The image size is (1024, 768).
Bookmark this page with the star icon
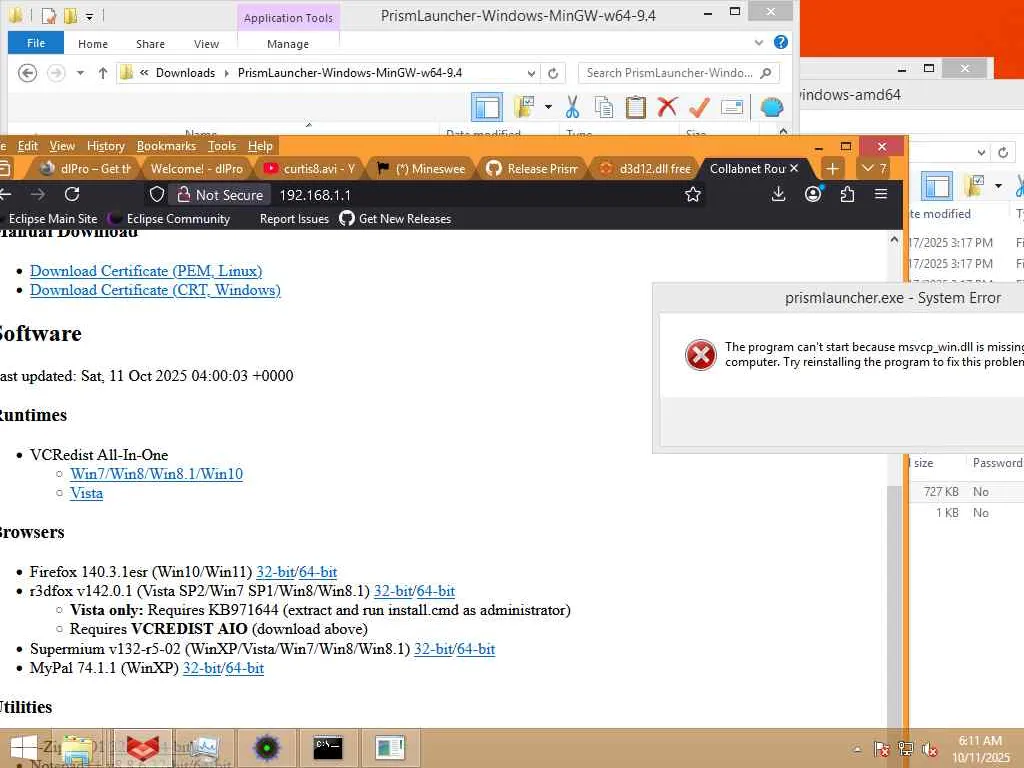coord(693,194)
